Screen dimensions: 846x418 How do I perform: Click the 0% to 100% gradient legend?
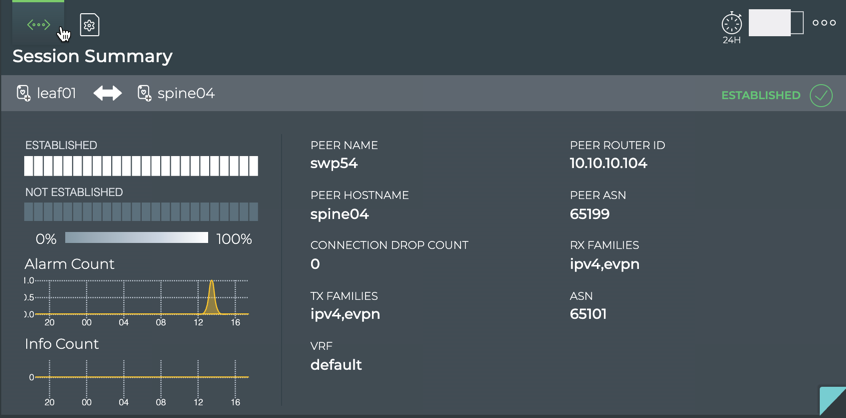(136, 238)
